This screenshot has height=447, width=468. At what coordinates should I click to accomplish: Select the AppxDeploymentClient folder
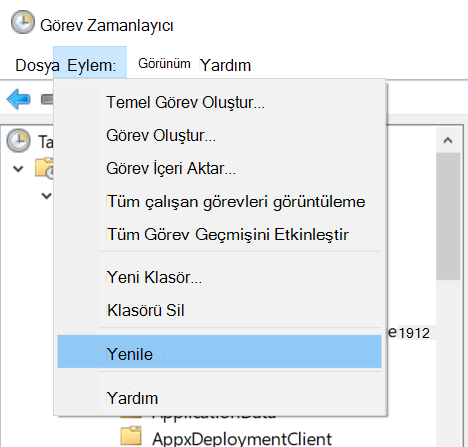click(242, 439)
